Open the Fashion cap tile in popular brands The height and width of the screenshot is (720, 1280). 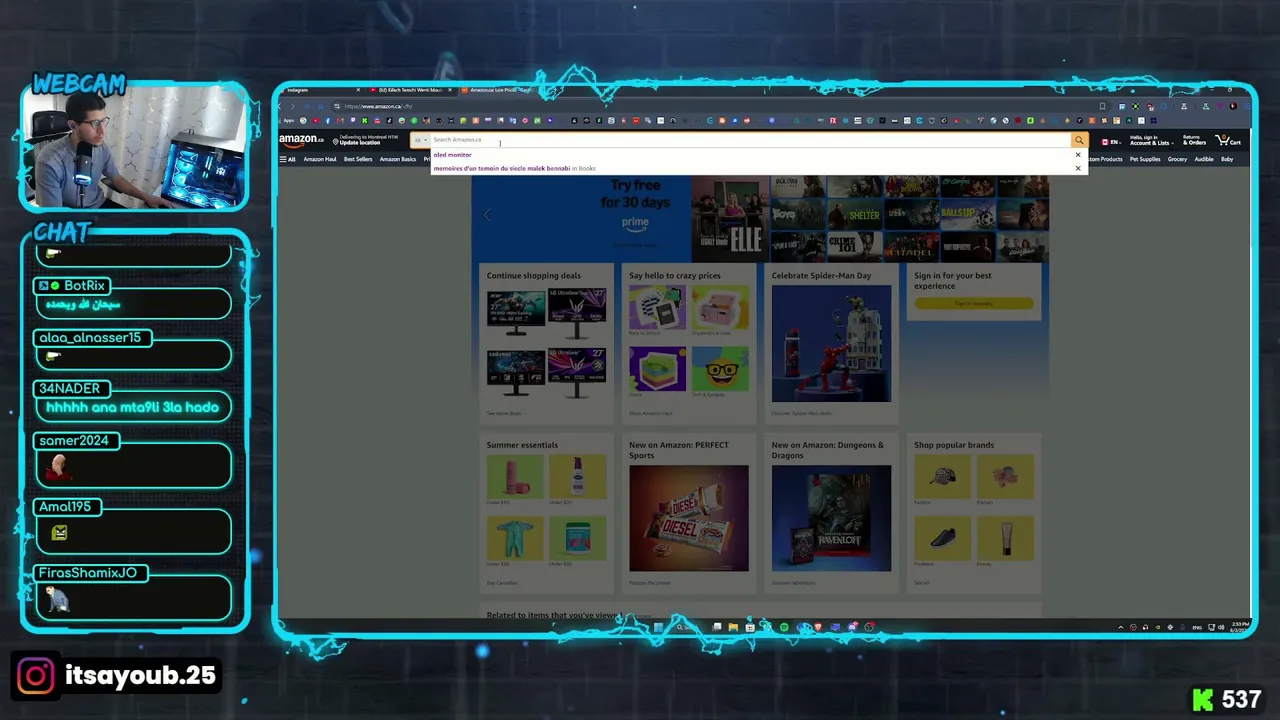(x=942, y=478)
